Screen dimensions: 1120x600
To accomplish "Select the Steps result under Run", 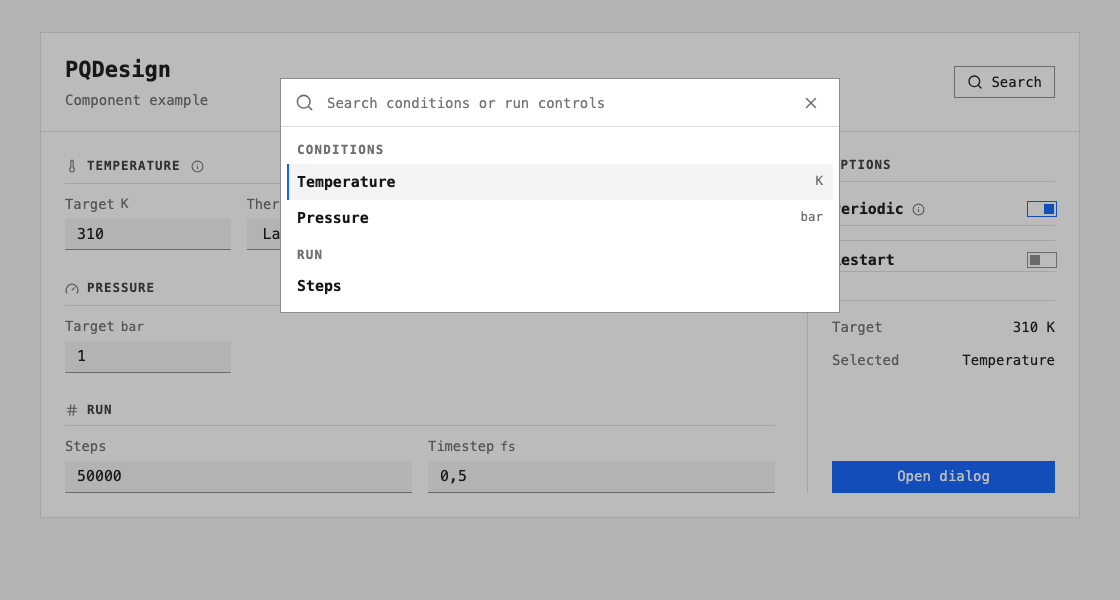I will [x=560, y=286].
